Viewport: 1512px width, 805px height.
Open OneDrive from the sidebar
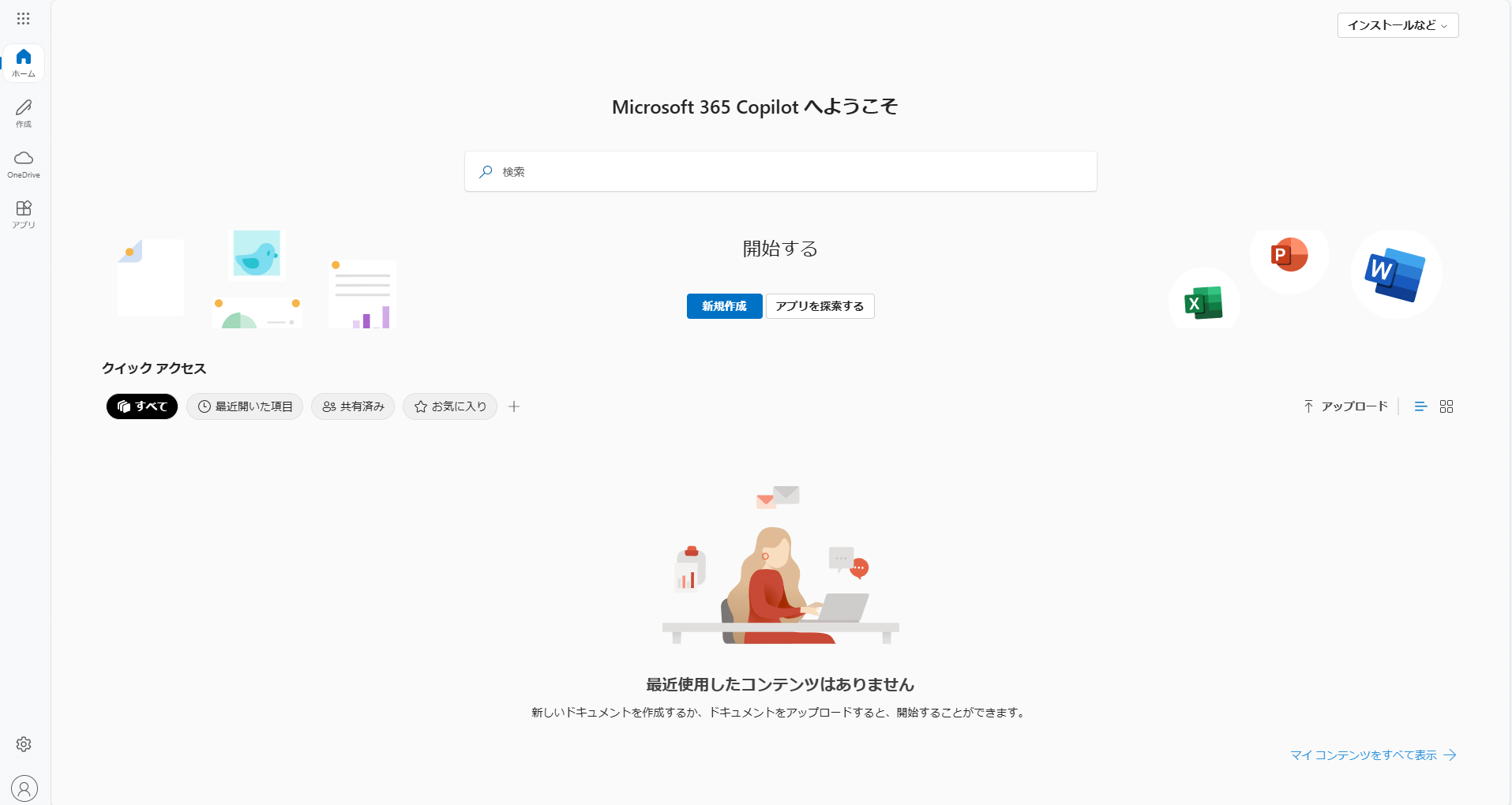24,164
